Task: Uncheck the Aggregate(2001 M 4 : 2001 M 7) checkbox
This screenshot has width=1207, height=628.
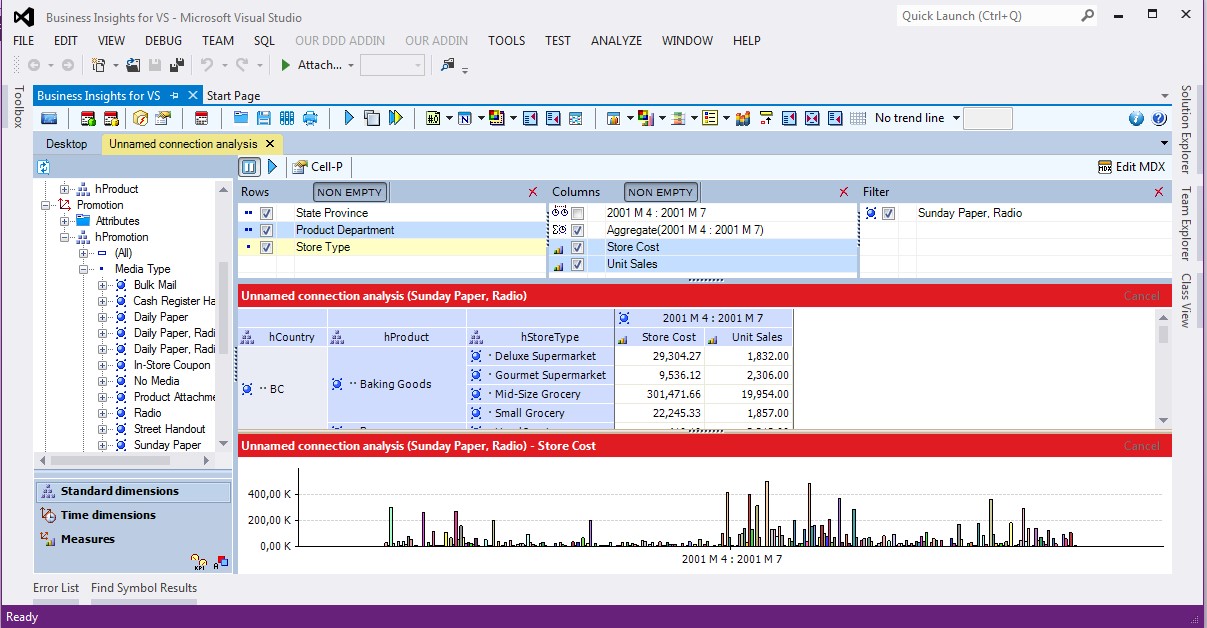Action: 577,230
